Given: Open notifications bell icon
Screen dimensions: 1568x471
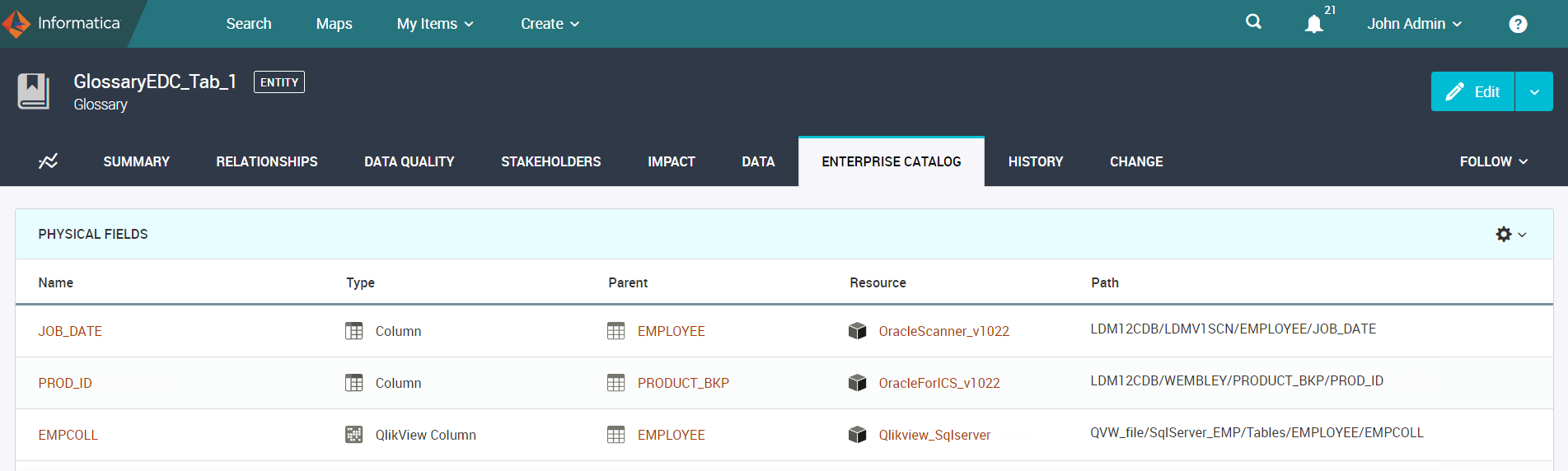Looking at the screenshot, I should [1314, 24].
